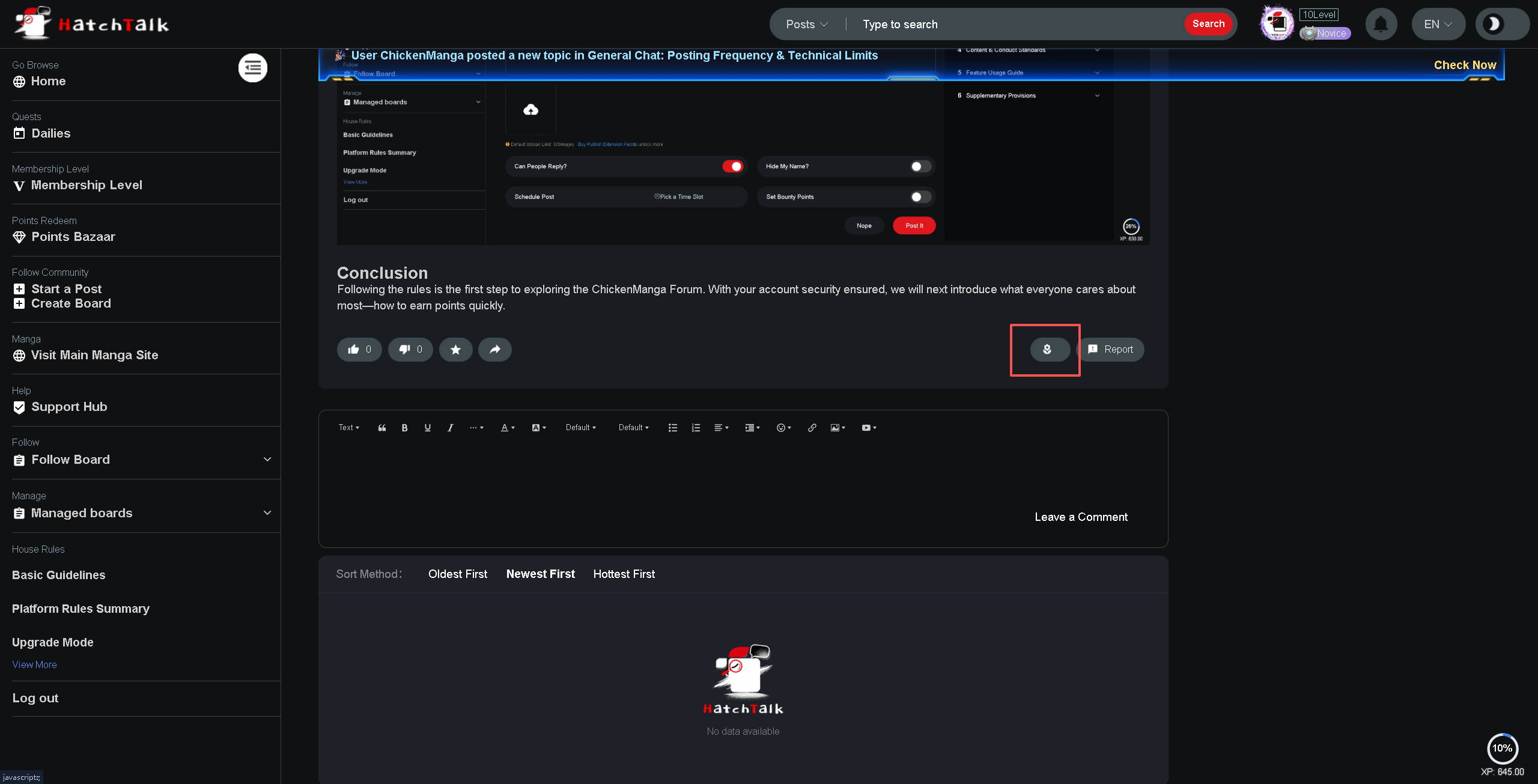Insert a link in comment editor
The width and height of the screenshot is (1538, 784).
pos(812,428)
